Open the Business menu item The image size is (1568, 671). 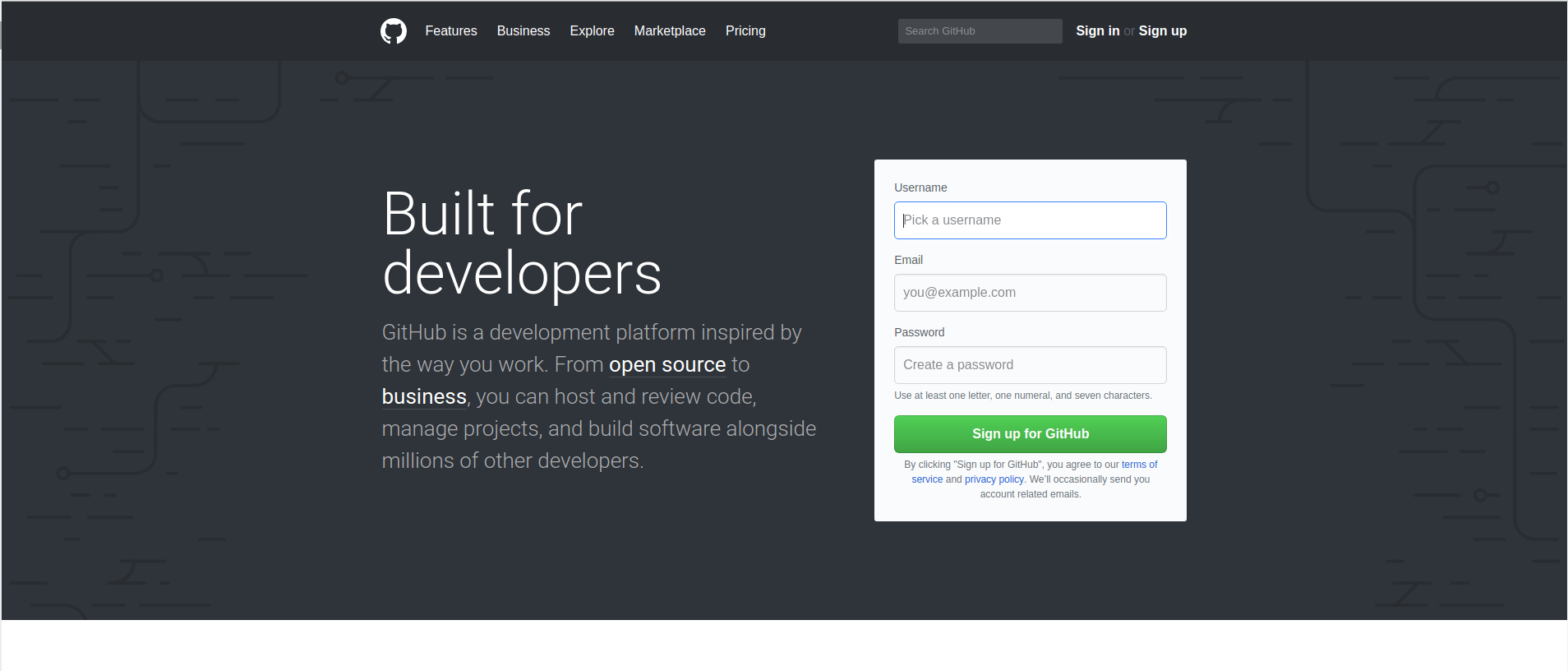click(523, 31)
